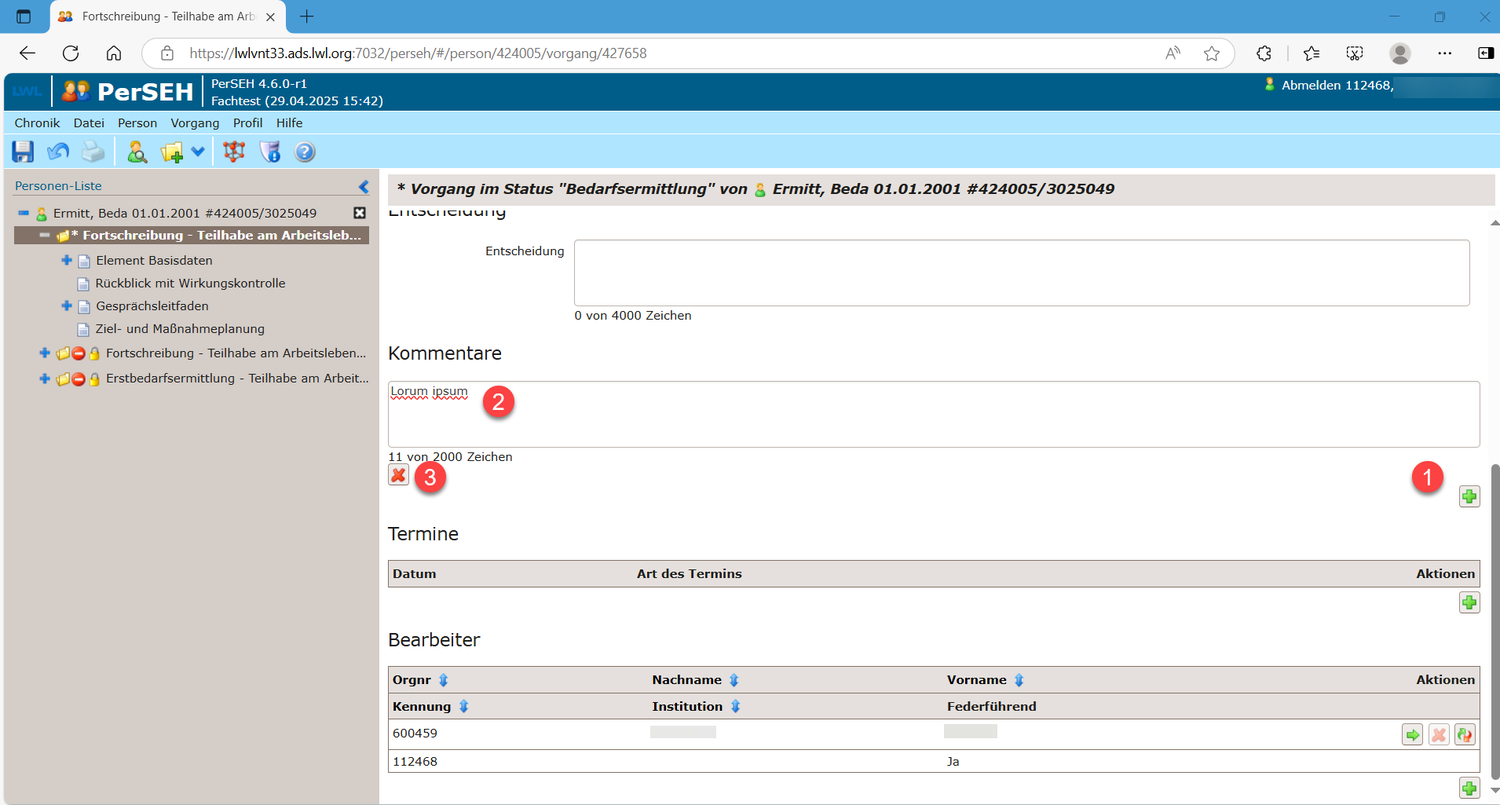Click the save floppy disk toolbar icon

click(x=22, y=152)
